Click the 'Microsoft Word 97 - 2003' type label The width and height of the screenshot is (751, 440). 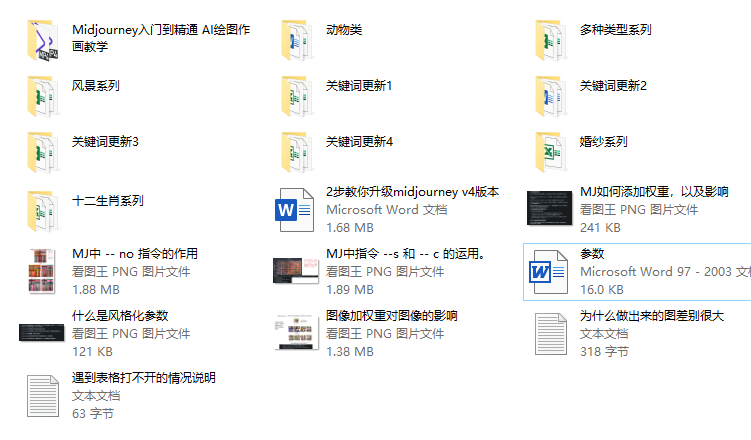coord(665,272)
